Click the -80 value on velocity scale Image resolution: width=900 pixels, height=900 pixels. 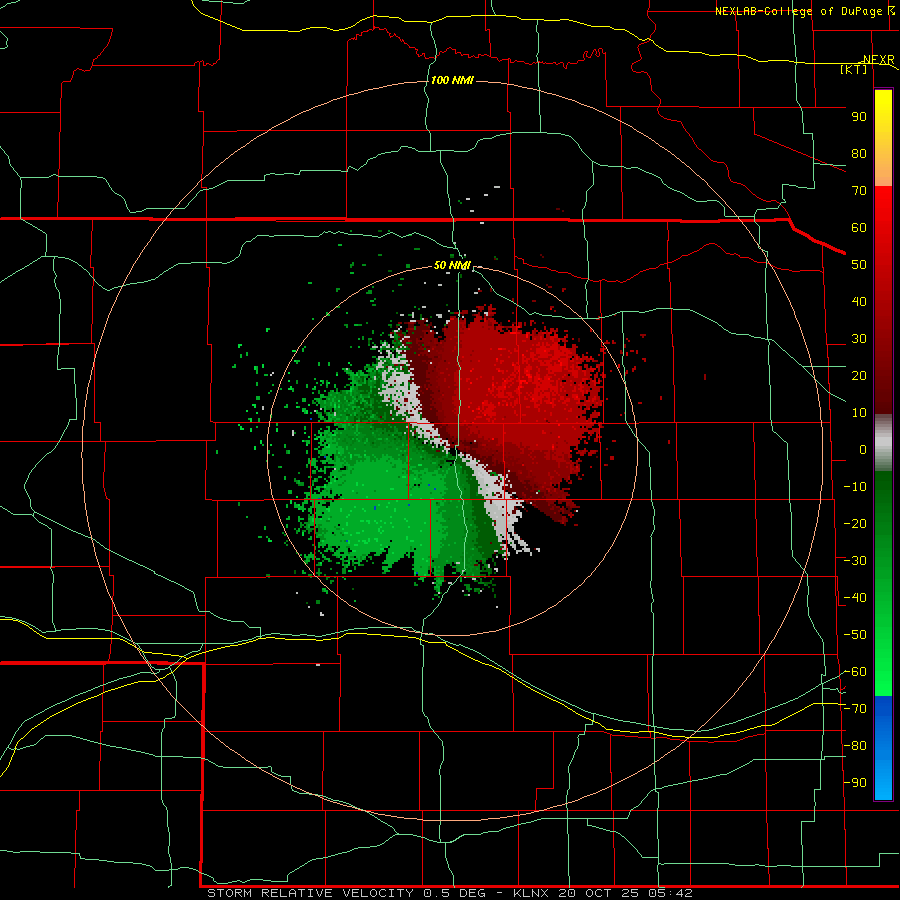(855, 746)
